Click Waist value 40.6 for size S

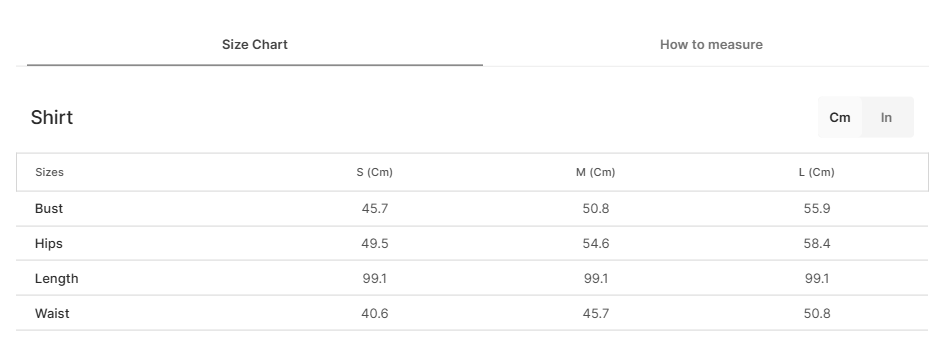(x=375, y=313)
